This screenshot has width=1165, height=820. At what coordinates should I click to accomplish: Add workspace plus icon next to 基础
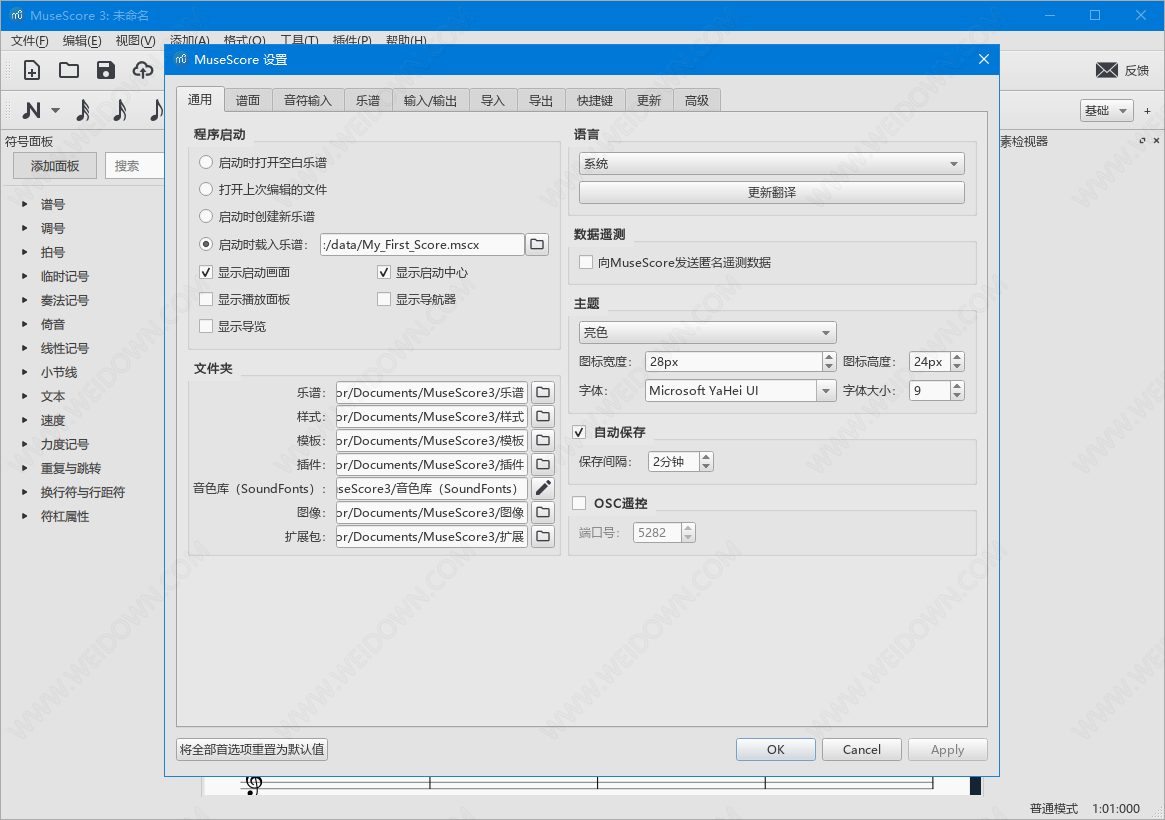pos(1147,111)
